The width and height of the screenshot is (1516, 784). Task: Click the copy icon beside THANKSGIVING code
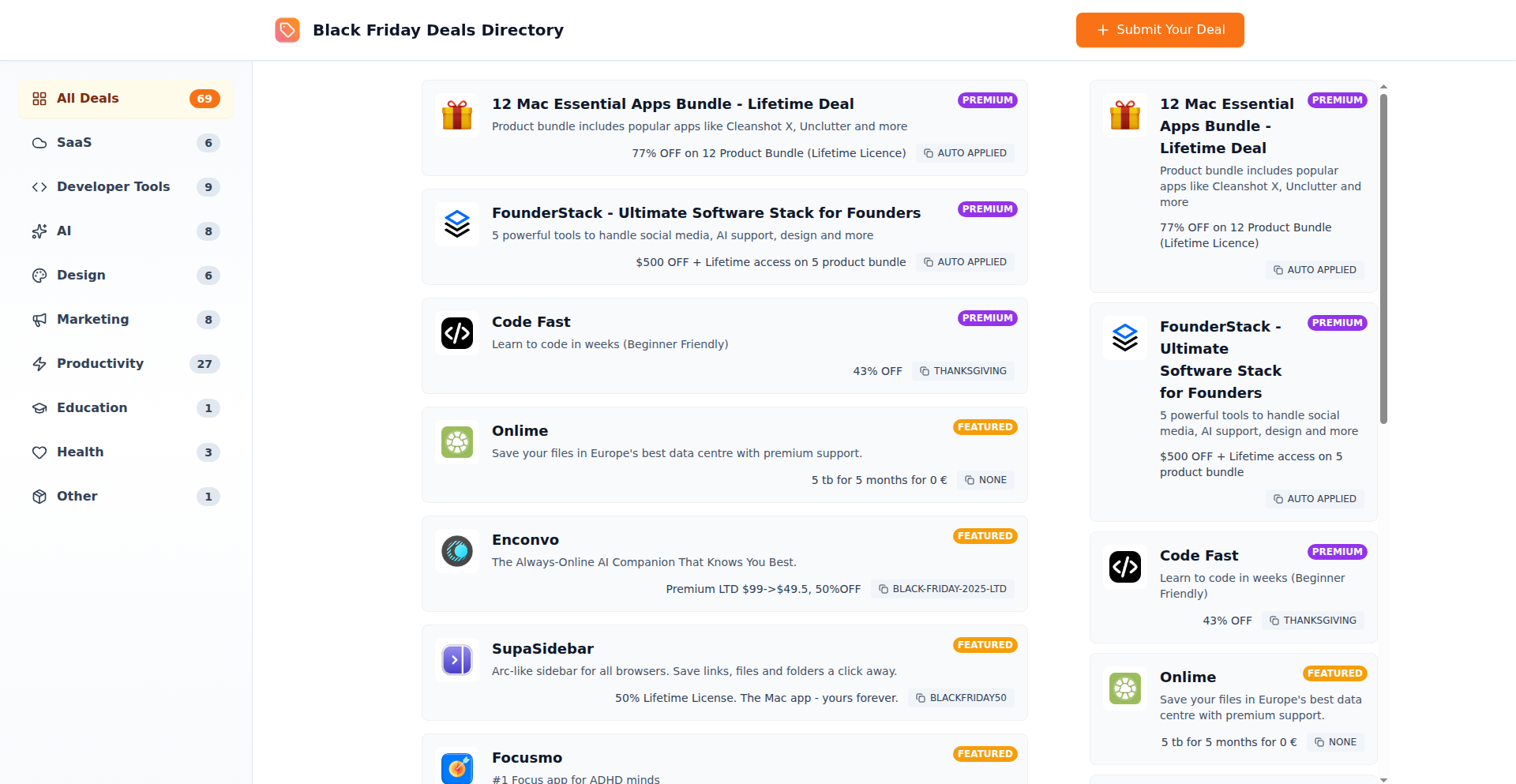tap(923, 370)
